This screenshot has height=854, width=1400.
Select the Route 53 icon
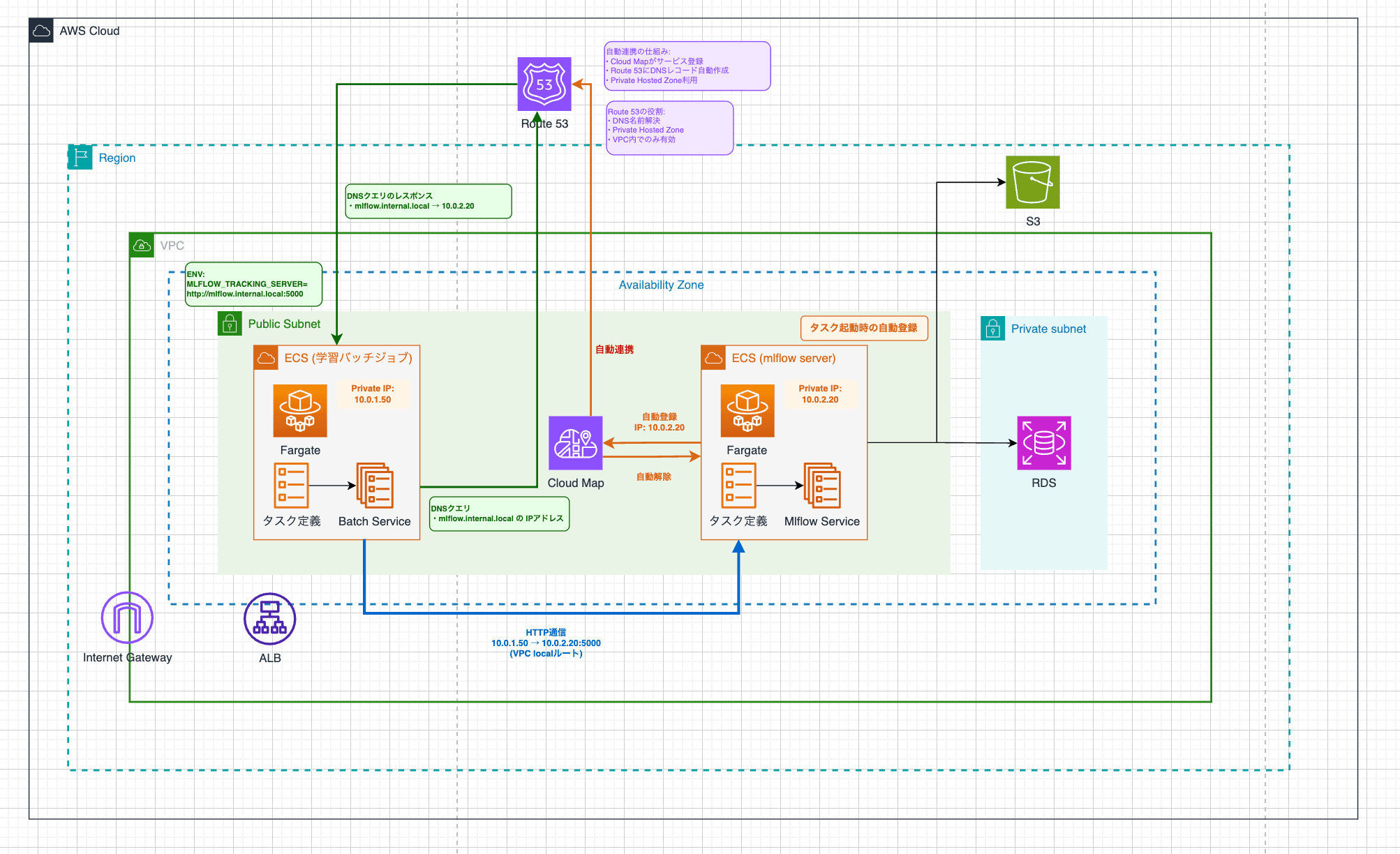tap(544, 84)
